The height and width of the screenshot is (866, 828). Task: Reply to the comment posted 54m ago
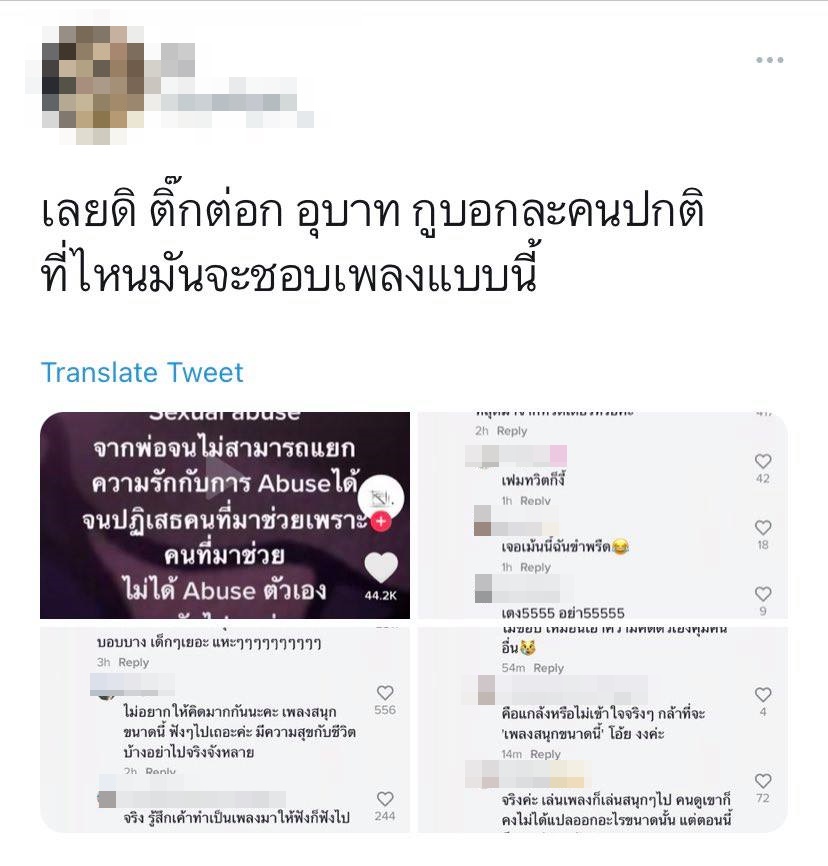[549, 668]
